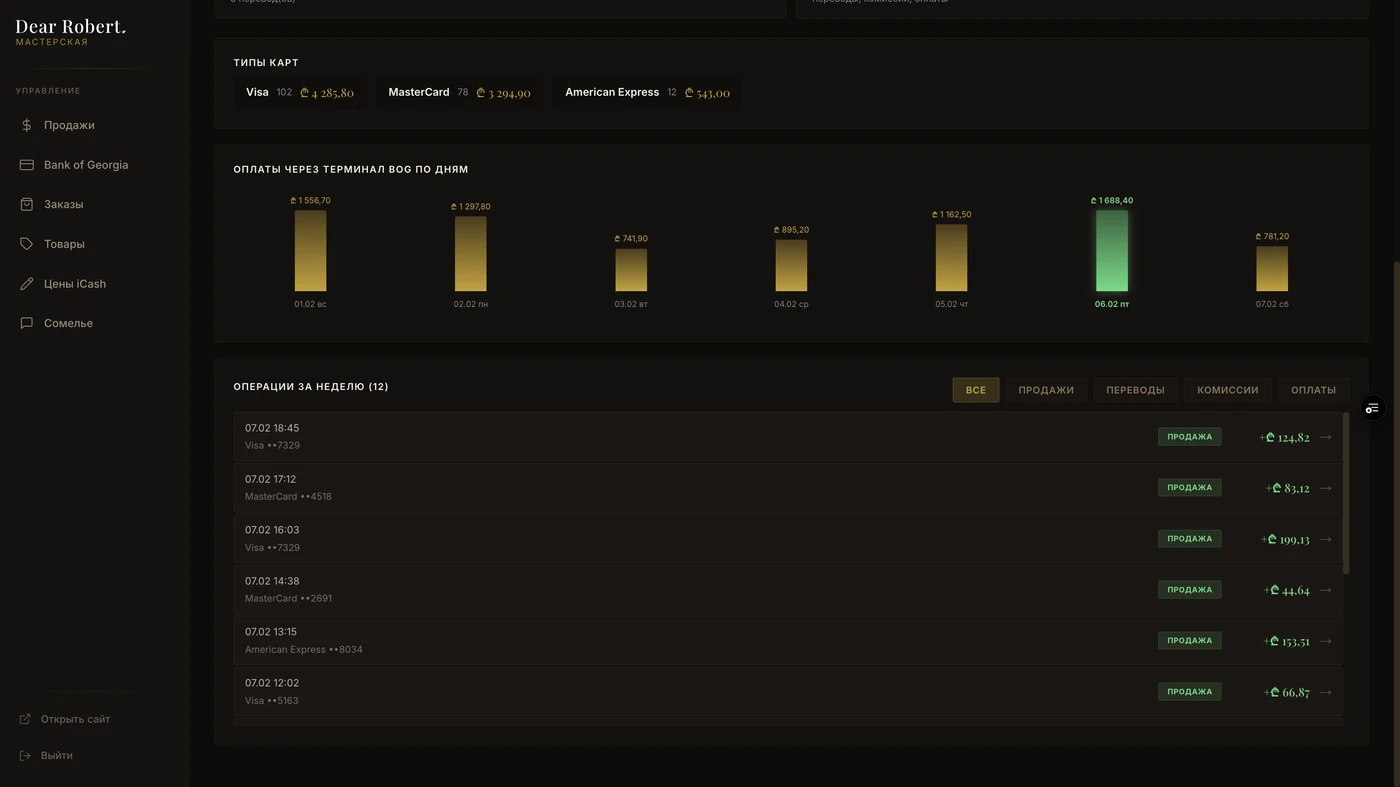Click the external link icon for Открыть сайт

[x=25, y=719]
